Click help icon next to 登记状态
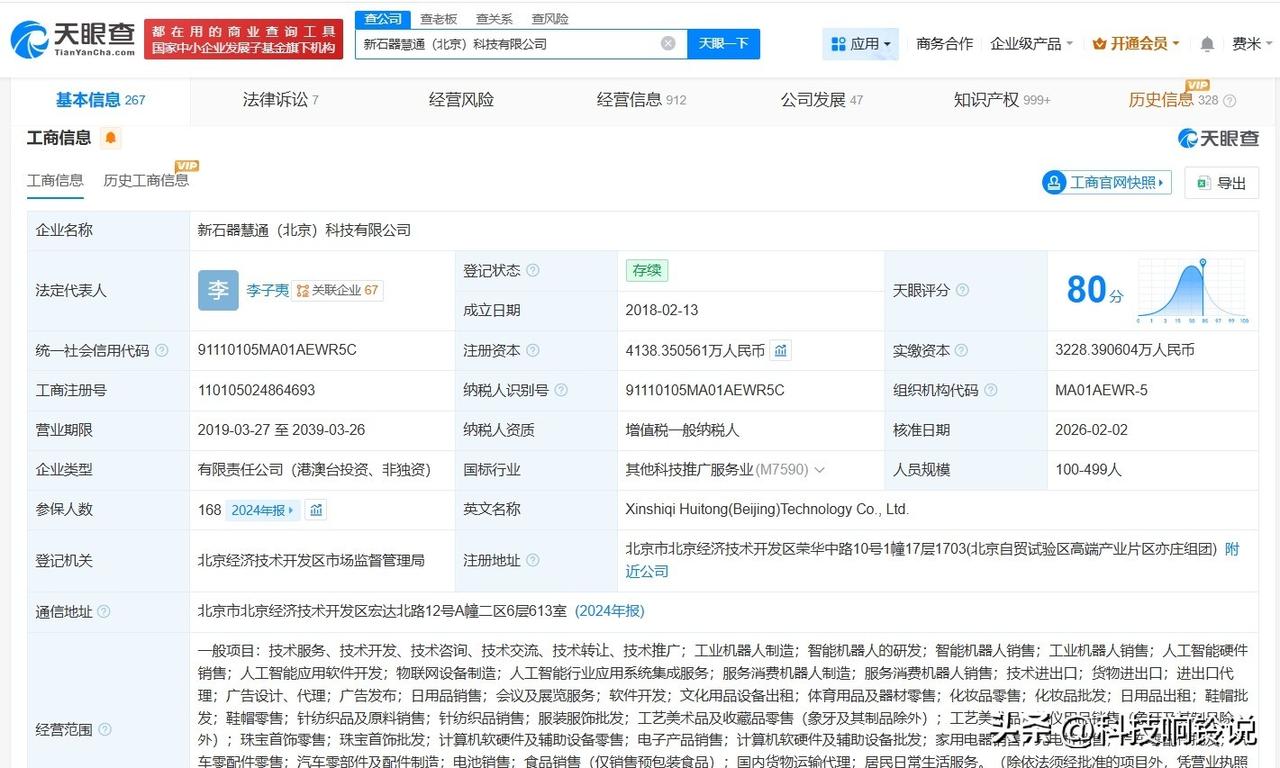 (x=533, y=270)
